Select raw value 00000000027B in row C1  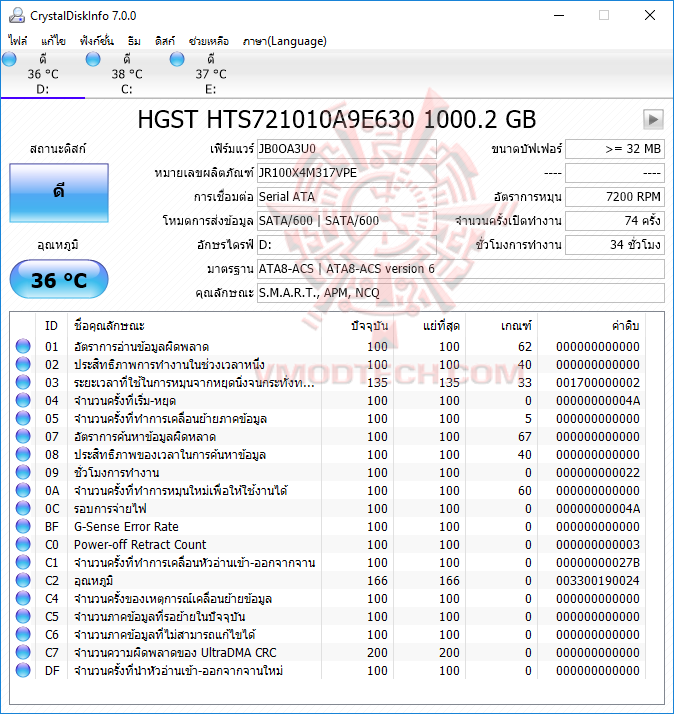pyautogui.click(x=597, y=563)
